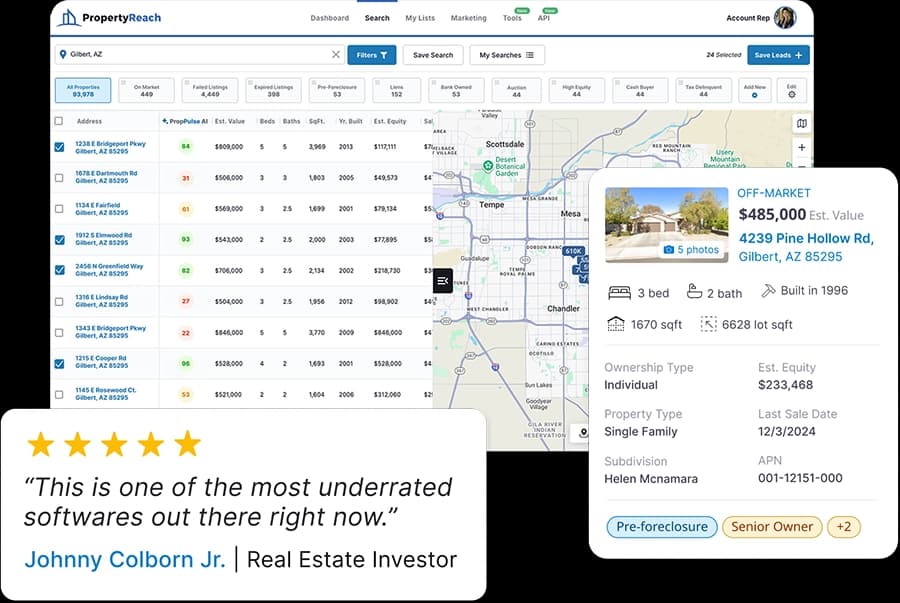Click the 610K price marker on map
The width and height of the screenshot is (900, 603).
(573, 251)
